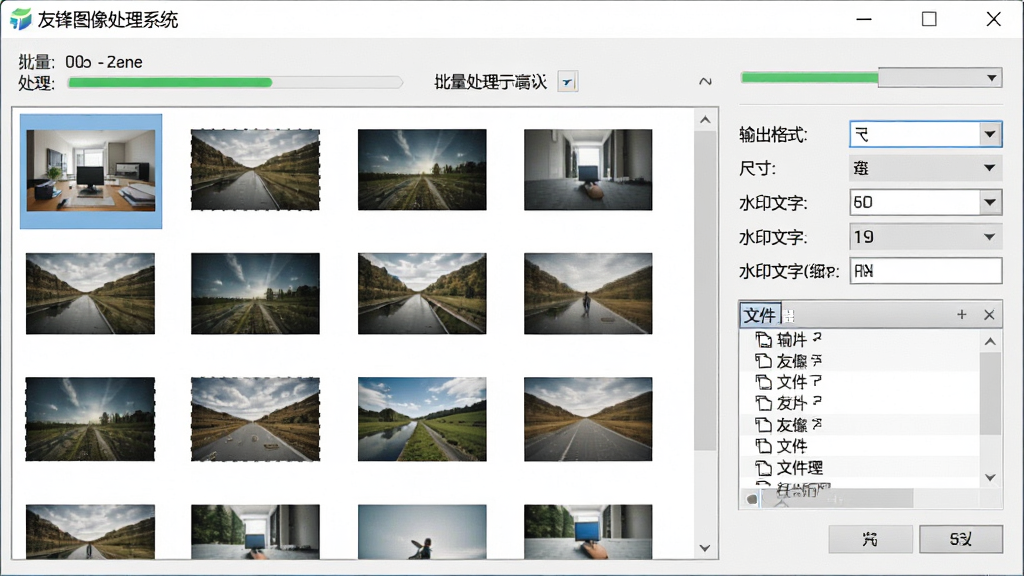Click the up arrow of the file list scrollbar
Image resolution: width=1024 pixels, height=576 pixels.
991,342
